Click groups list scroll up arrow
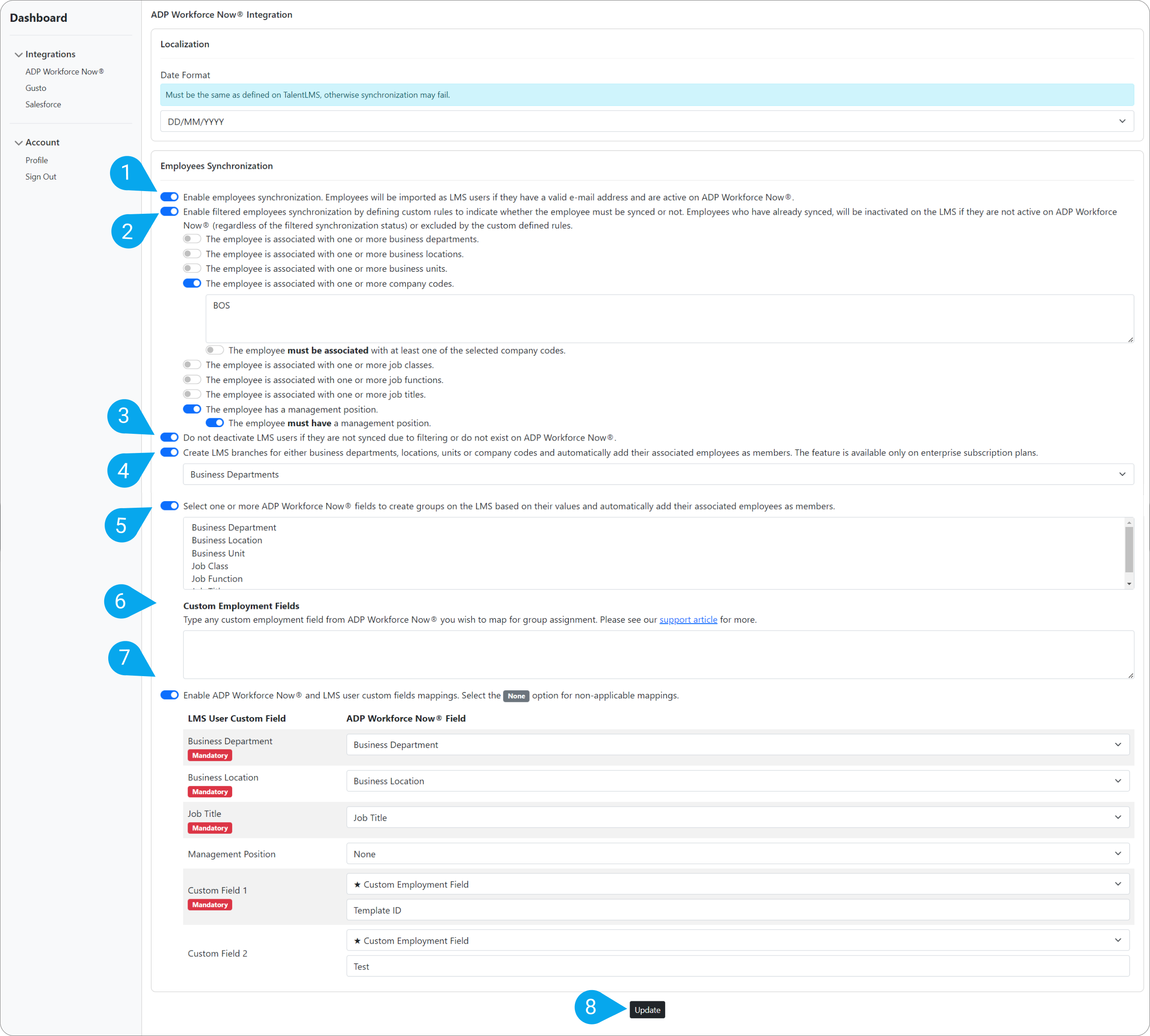 point(1129,522)
